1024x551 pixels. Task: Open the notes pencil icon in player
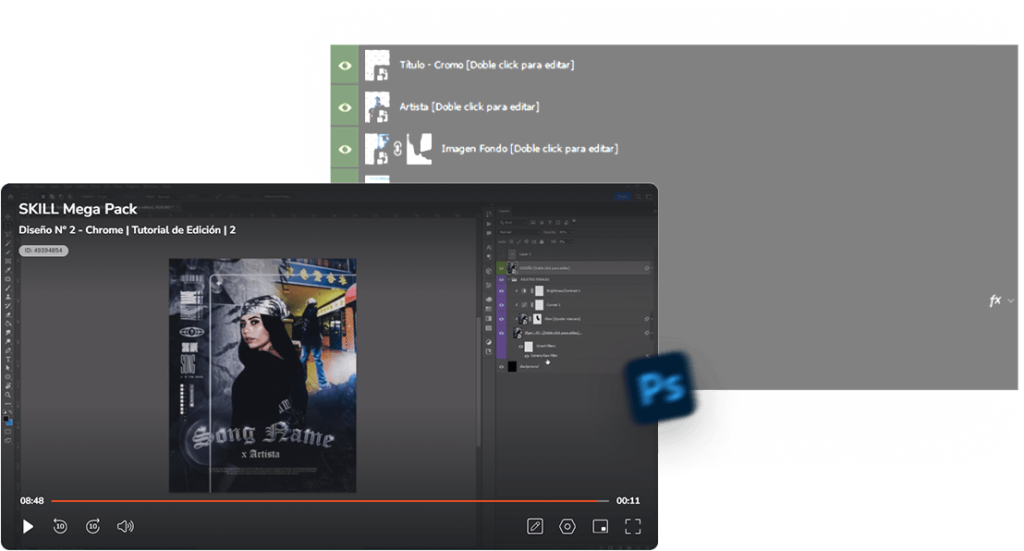(535, 526)
